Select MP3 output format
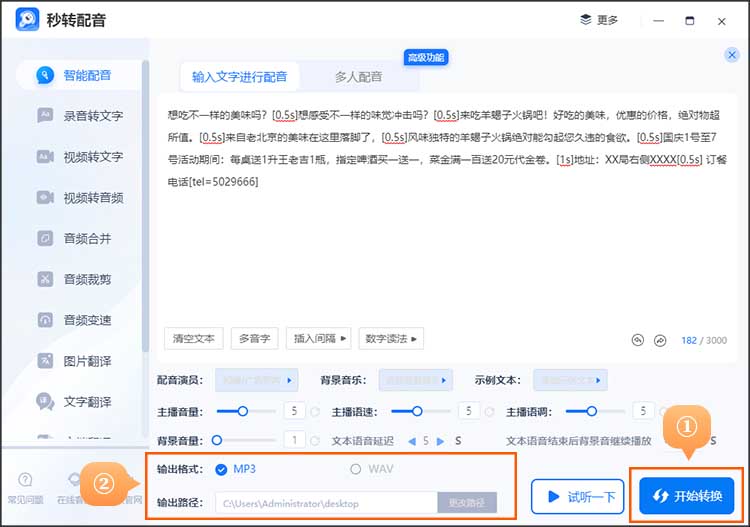Image resolution: width=750 pixels, height=527 pixels. click(x=222, y=469)
